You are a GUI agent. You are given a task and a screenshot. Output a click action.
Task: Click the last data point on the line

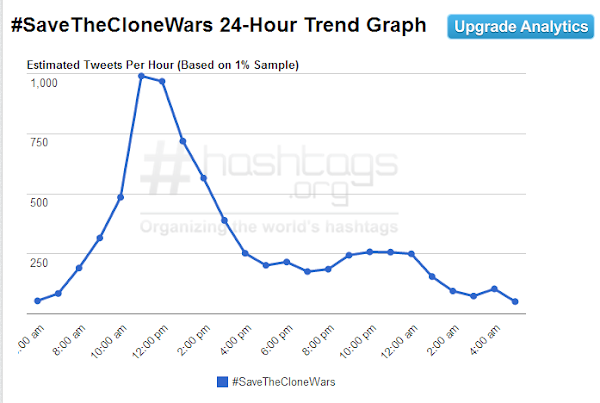pos(515,301)
